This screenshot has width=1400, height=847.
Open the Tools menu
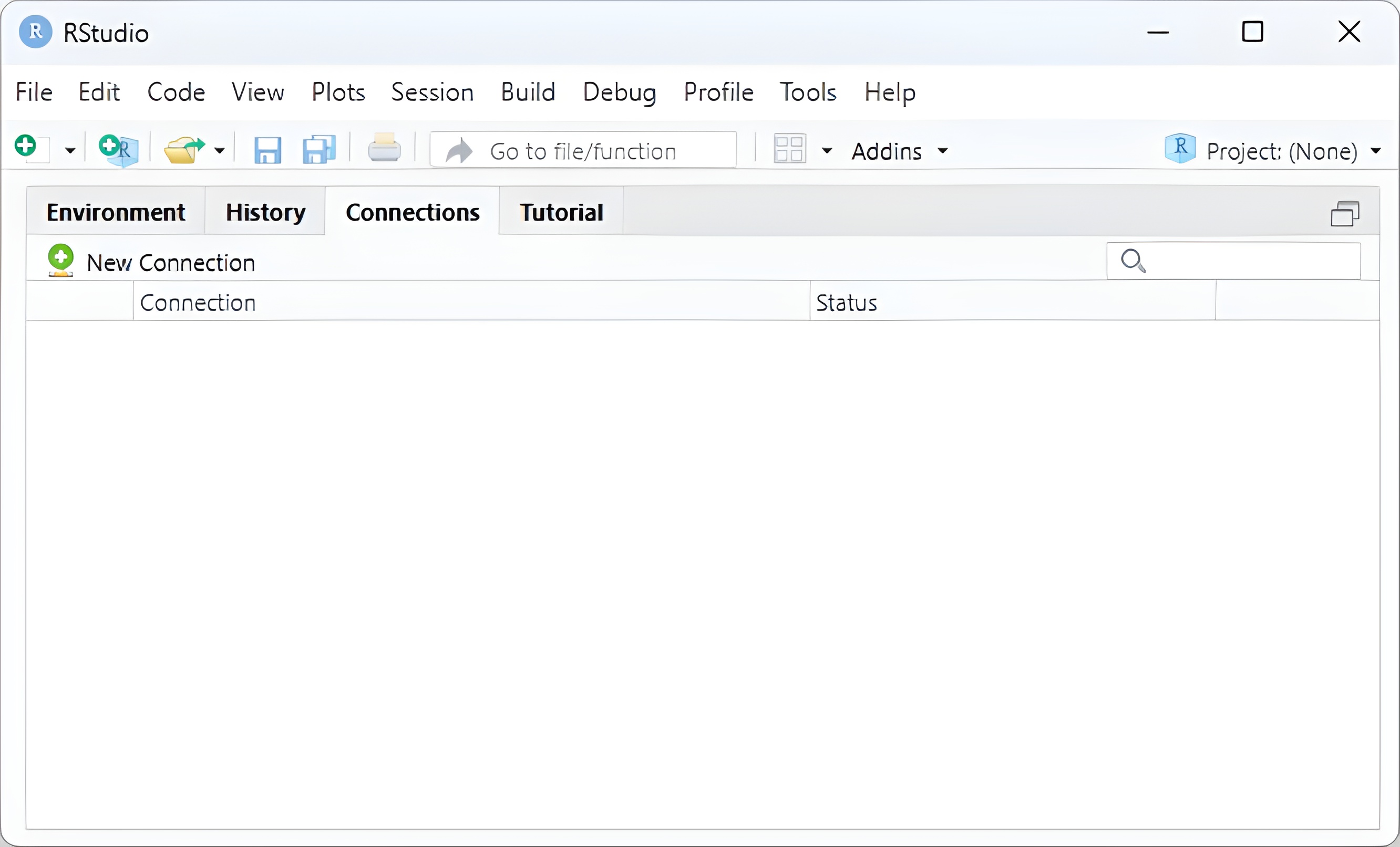pos(807,92)
